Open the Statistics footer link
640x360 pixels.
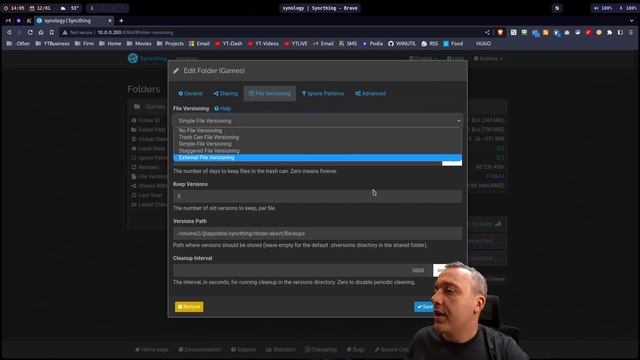pyautogui.click(x=280, y=349)
